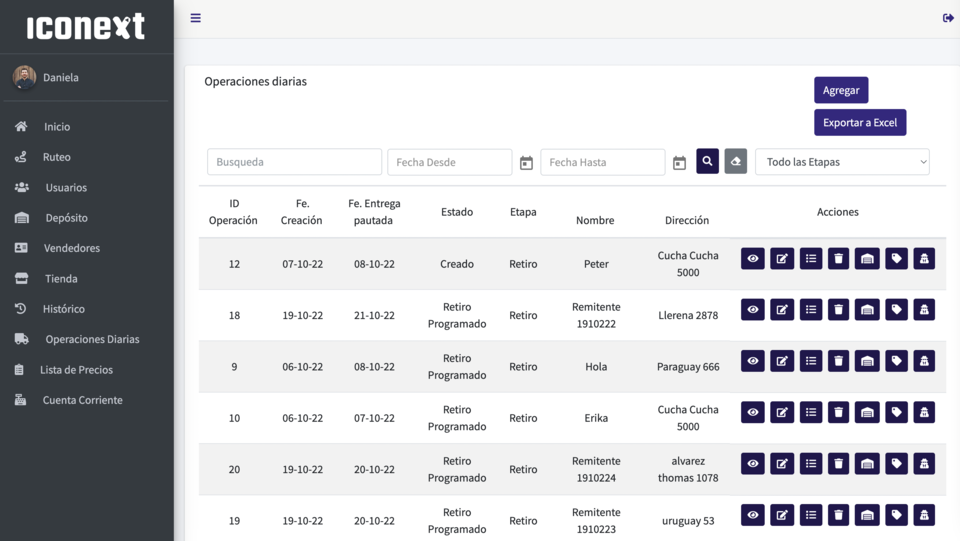
Task: Open the Fecha Desde calendar picker icon
Action: click(x=526, y=163)
